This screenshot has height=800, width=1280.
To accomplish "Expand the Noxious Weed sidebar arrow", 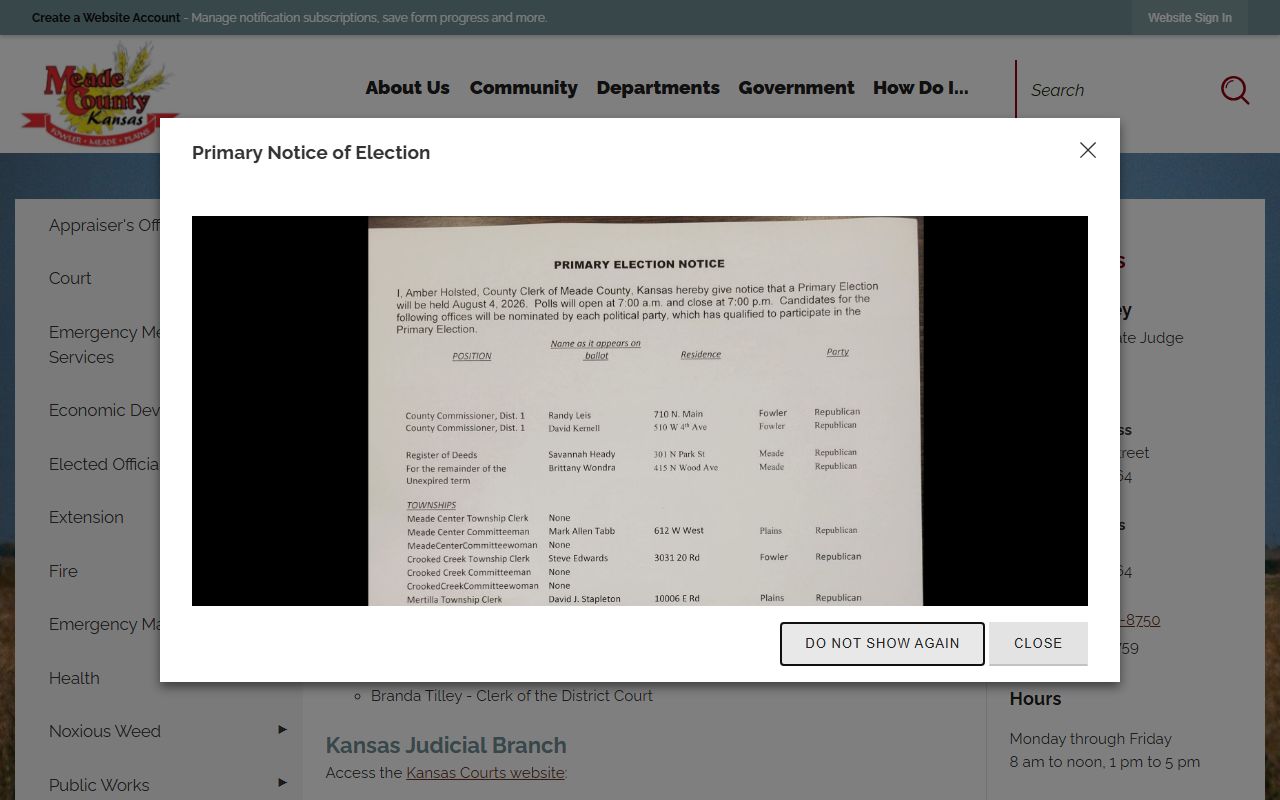I will click(x=282, y=730).
